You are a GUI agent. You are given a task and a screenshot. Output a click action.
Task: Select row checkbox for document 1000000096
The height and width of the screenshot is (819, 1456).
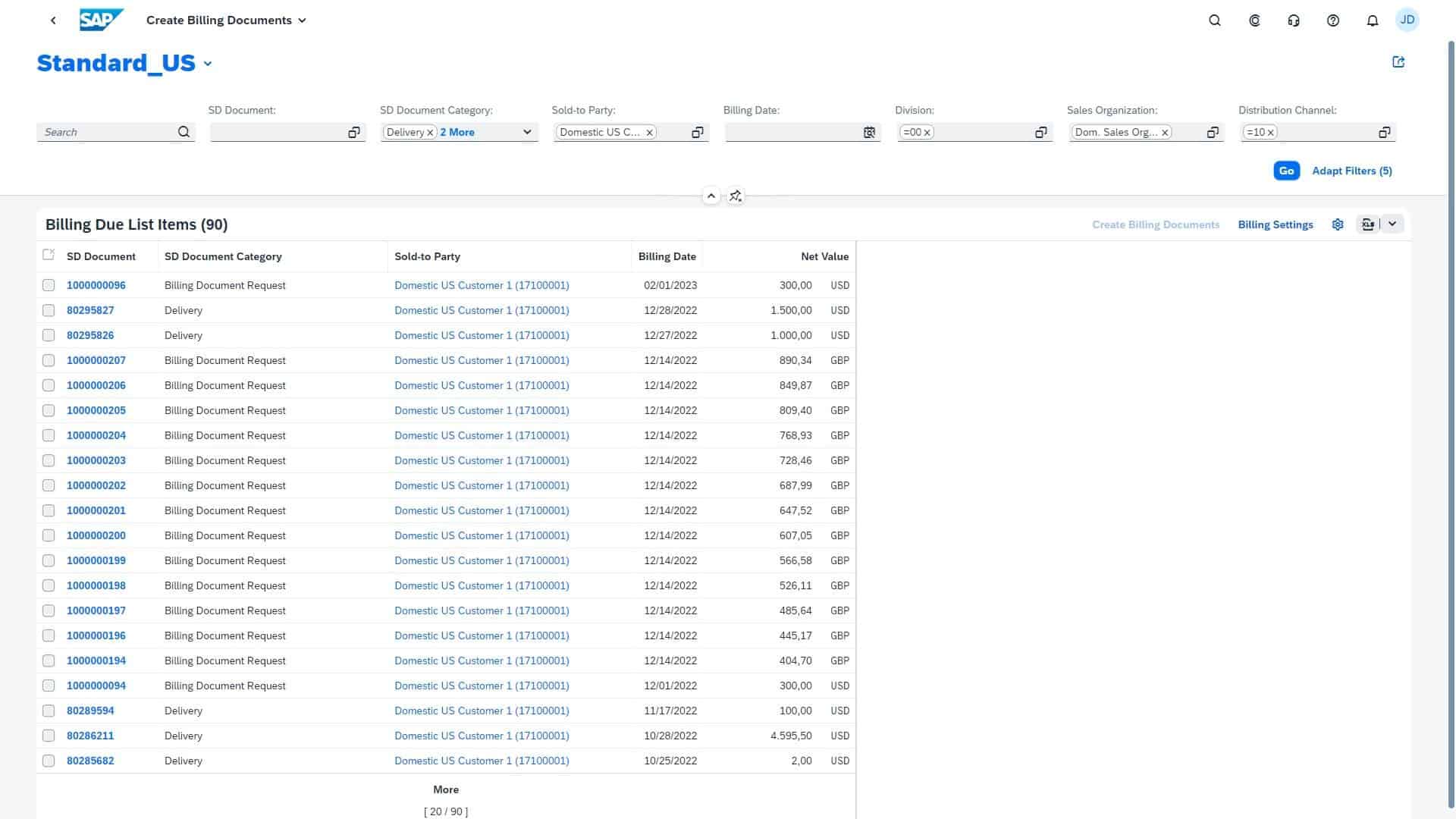tap(49, 285)
